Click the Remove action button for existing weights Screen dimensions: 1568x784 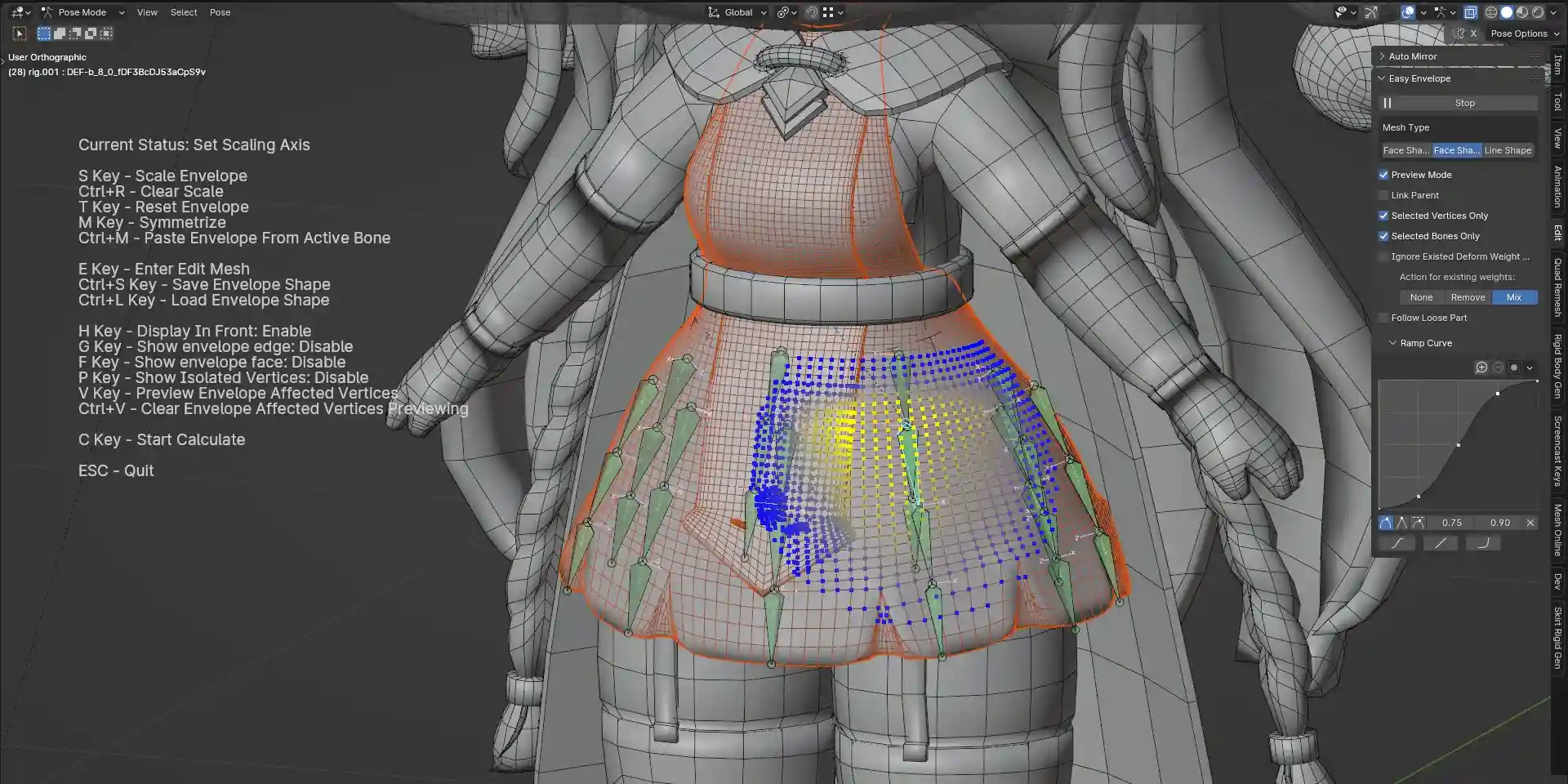click(x=1468, y=297)
